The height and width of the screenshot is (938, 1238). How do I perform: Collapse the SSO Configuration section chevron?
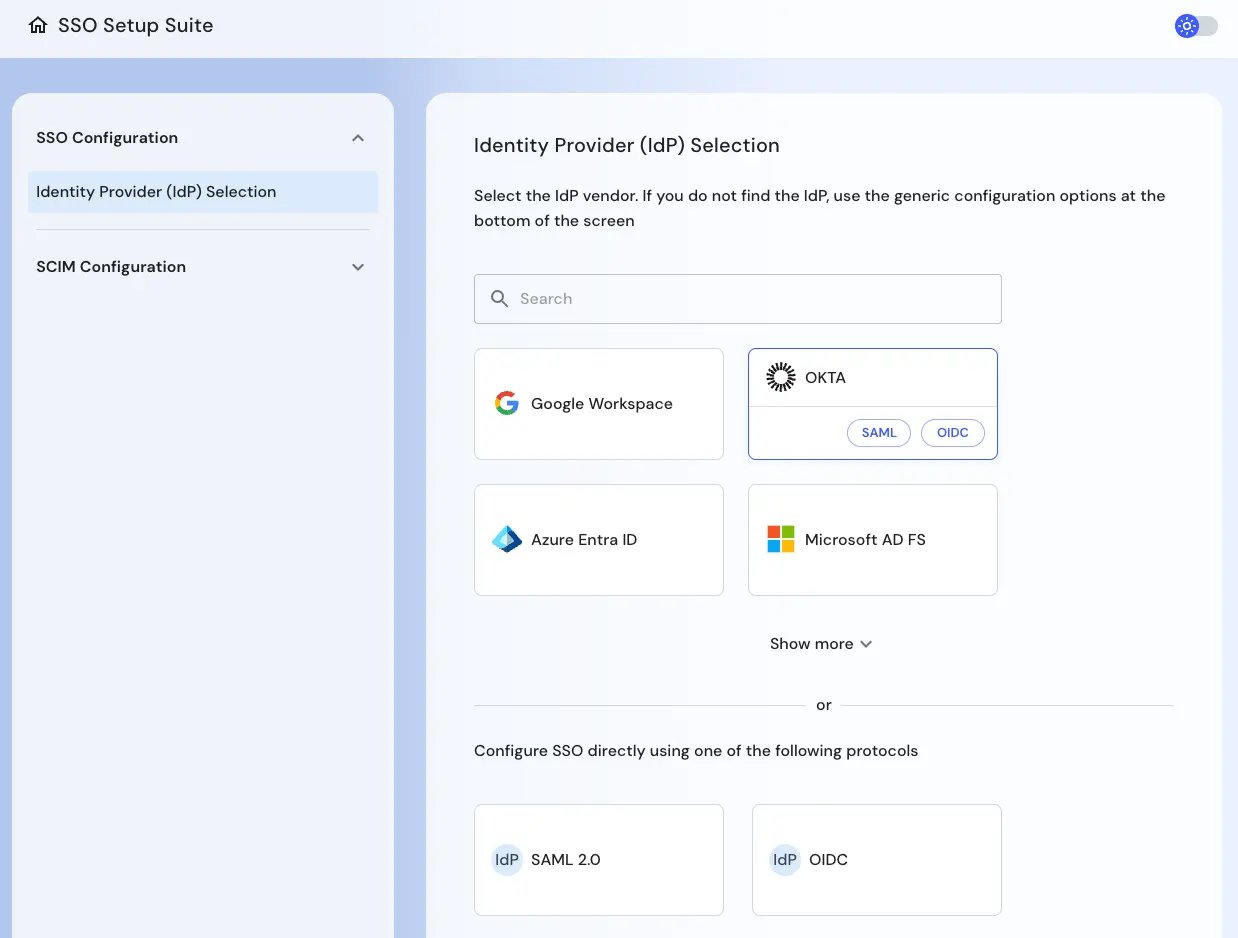coord(358,138)
